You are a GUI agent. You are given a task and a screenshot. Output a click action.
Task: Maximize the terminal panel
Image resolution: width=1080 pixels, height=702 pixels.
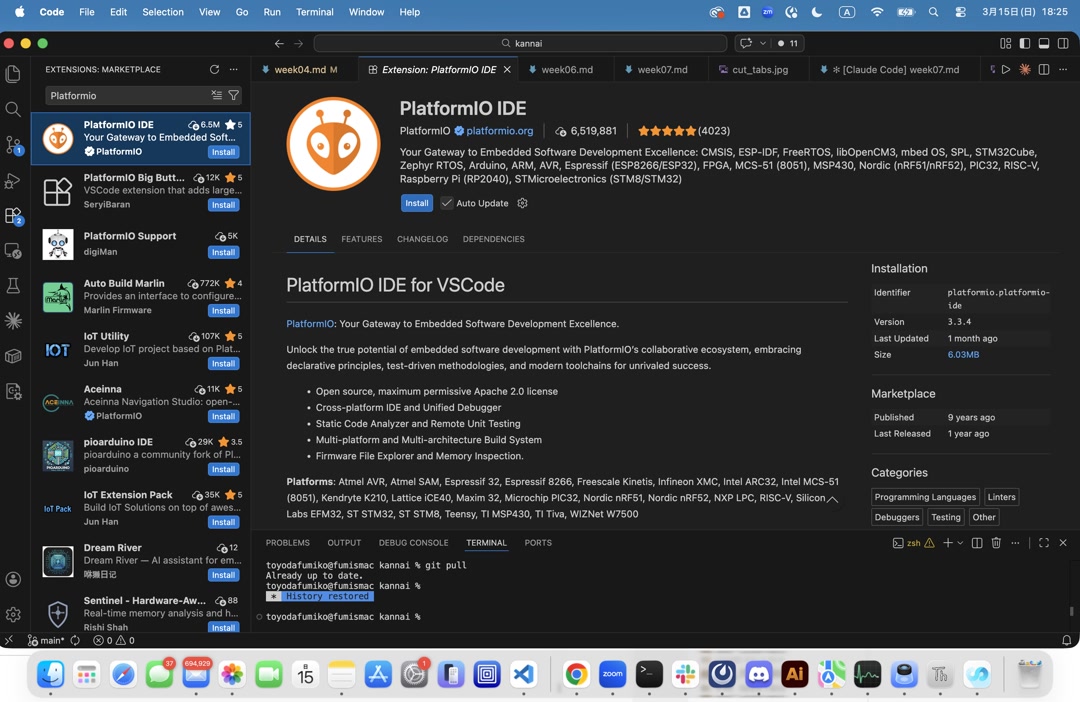click(1044, 543)
